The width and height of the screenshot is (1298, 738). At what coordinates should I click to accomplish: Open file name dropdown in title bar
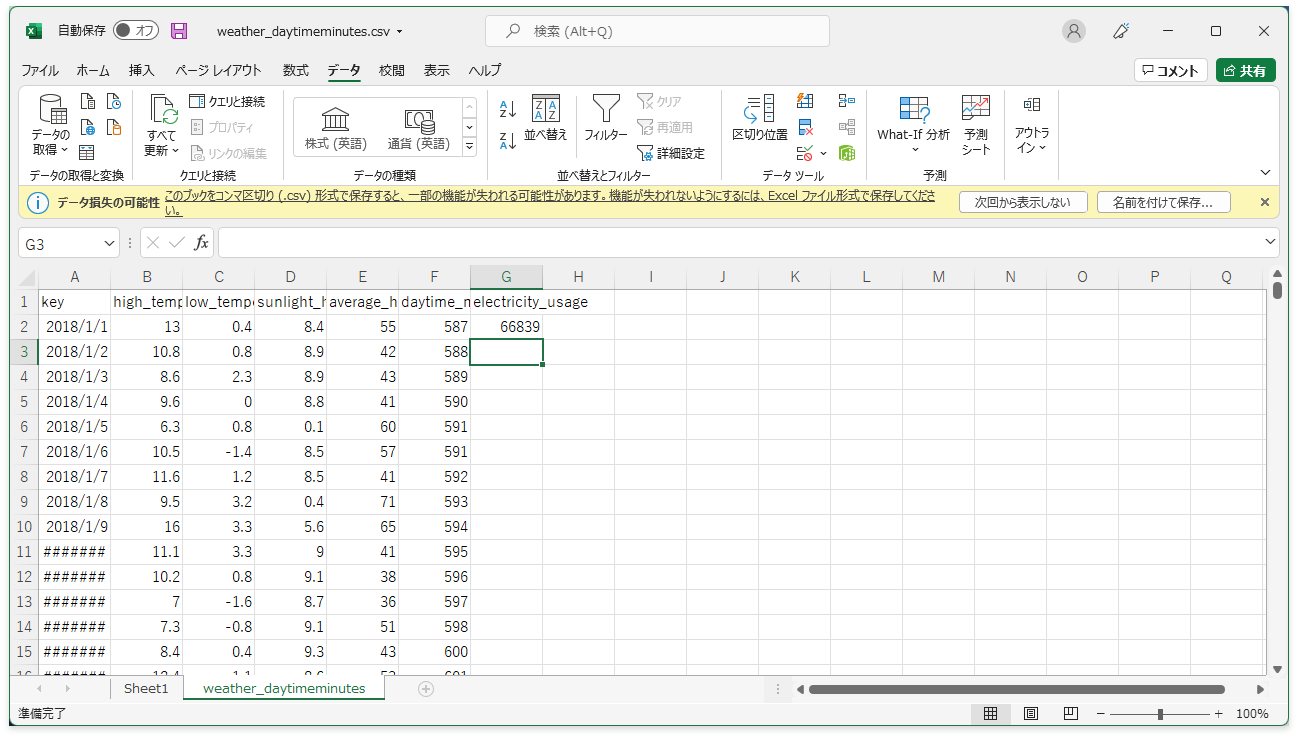pos(400,32)
